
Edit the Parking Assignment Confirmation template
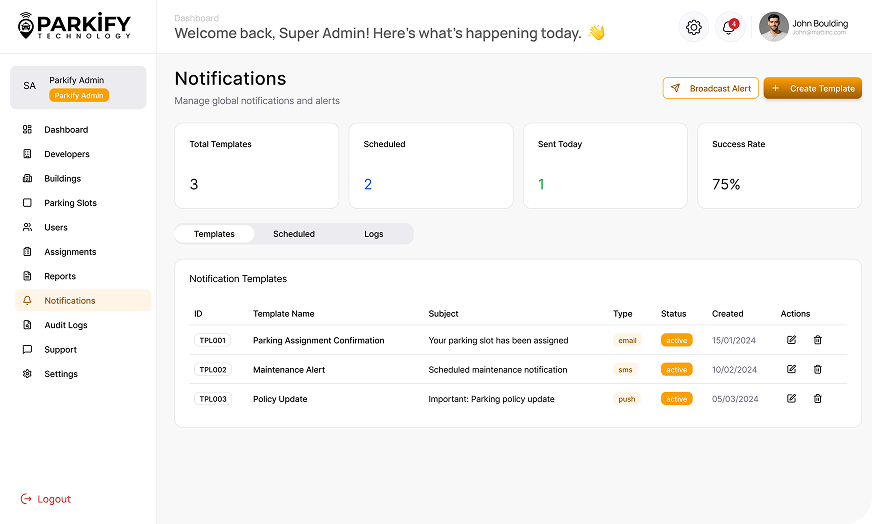click(791, 340)
